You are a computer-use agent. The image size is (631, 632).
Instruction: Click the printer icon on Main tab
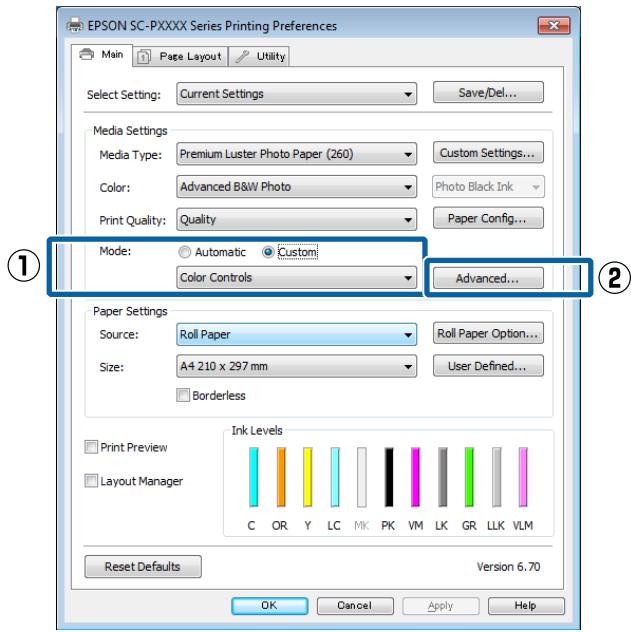click(86, 54)
